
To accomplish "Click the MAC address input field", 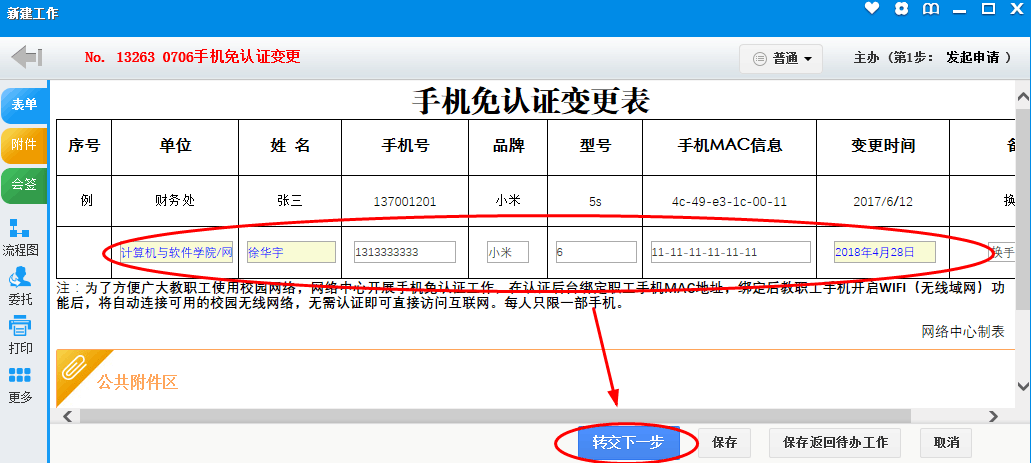I will click(729, 252).
